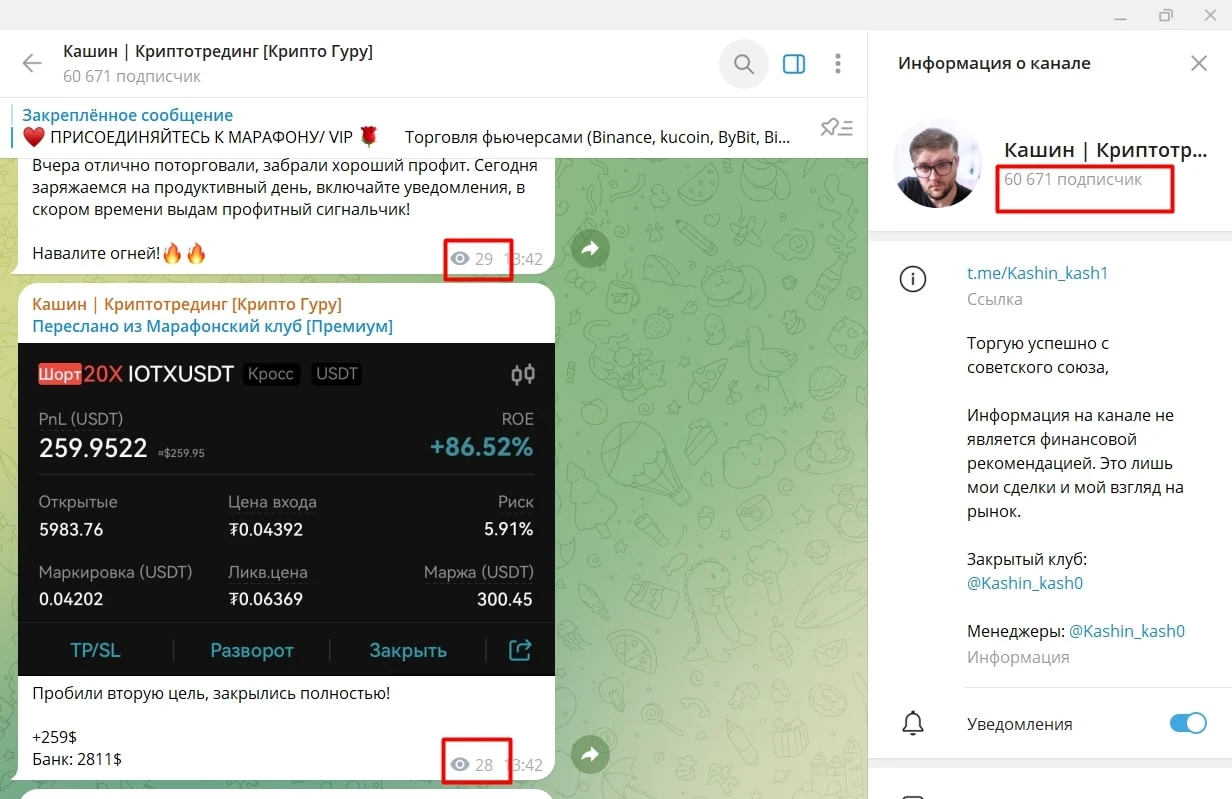Image resolution: width=1232 pixels, height=799 pixels.
Task: Open the three-dot channel menu
Action: [x=838, y=64]
